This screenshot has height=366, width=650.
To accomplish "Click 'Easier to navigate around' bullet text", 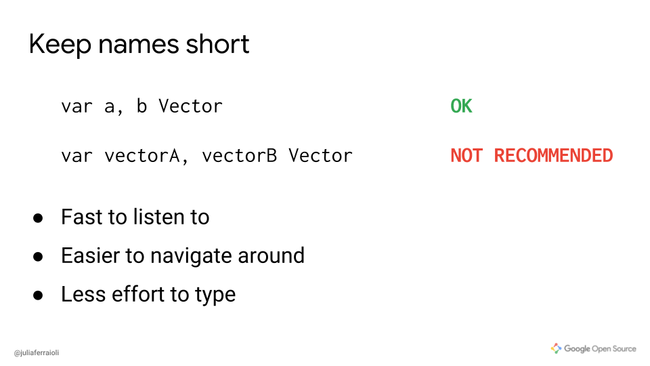I will (x=183, y=256).
